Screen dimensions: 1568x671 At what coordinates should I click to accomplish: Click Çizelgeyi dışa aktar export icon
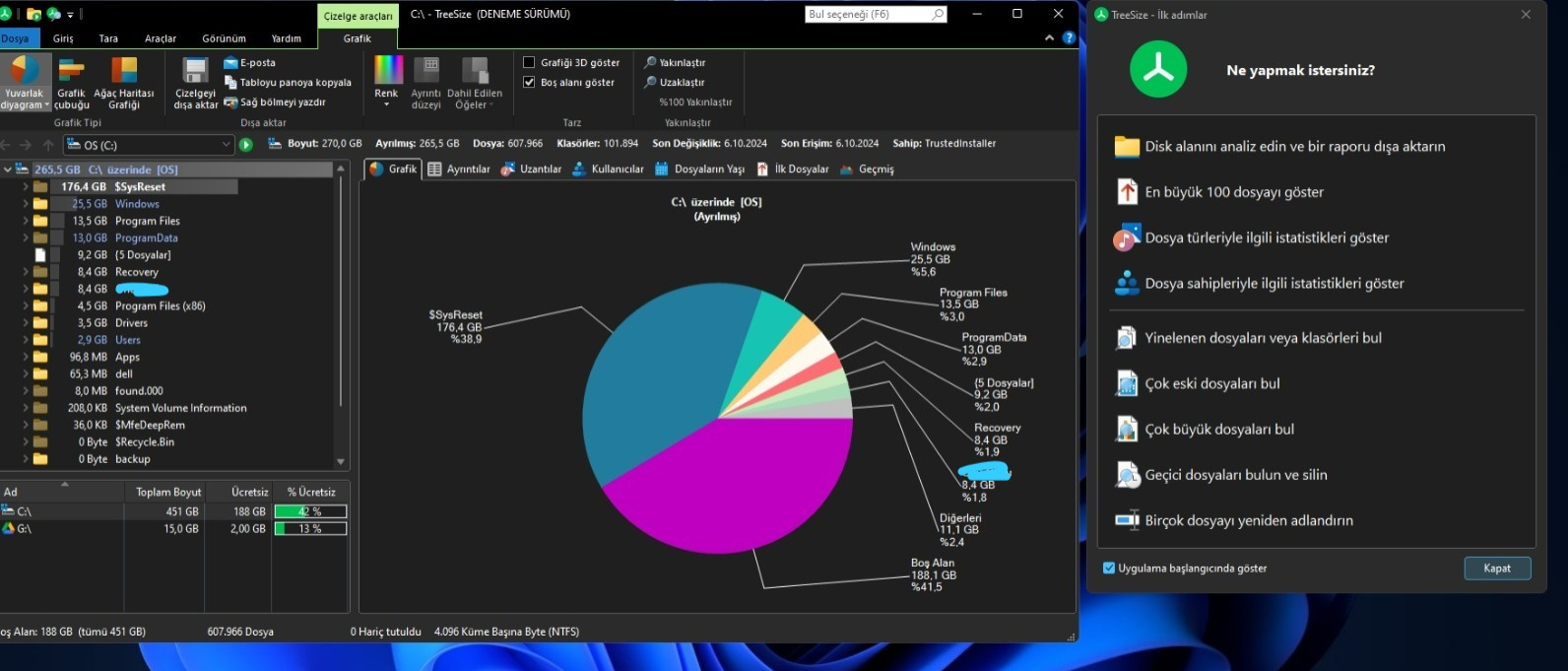195,83
